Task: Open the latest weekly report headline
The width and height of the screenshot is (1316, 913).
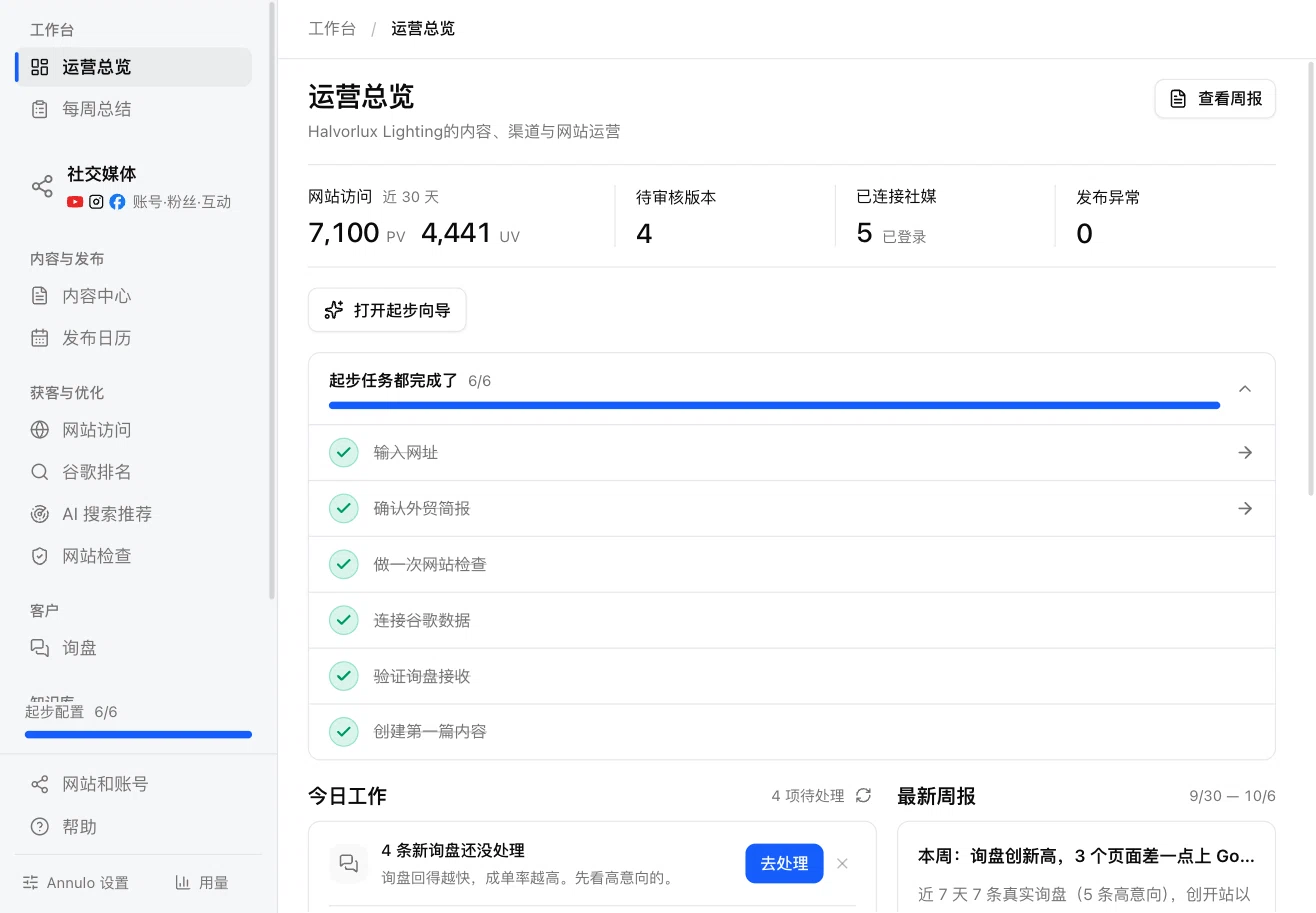Action: [x=1086, y=857]
